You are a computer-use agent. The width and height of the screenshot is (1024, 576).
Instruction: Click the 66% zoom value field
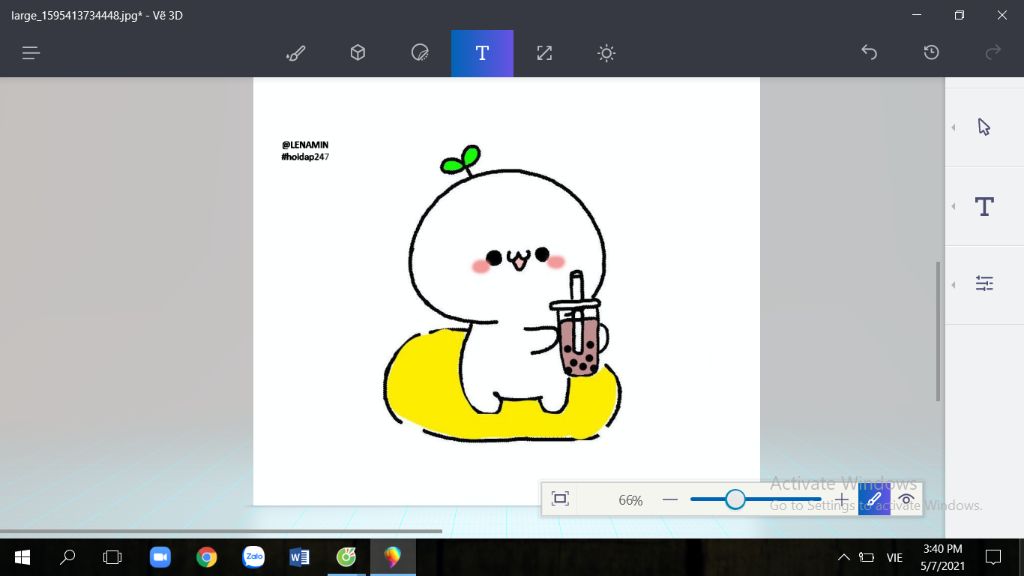[630, 500]
